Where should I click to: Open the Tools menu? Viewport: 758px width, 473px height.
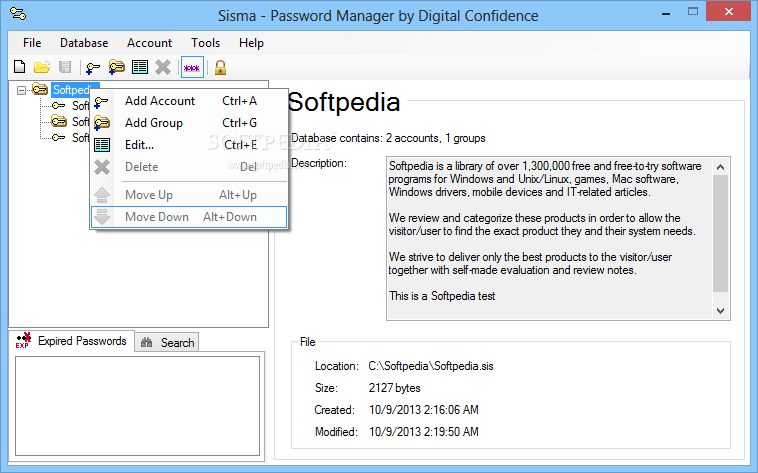point(205,43)
